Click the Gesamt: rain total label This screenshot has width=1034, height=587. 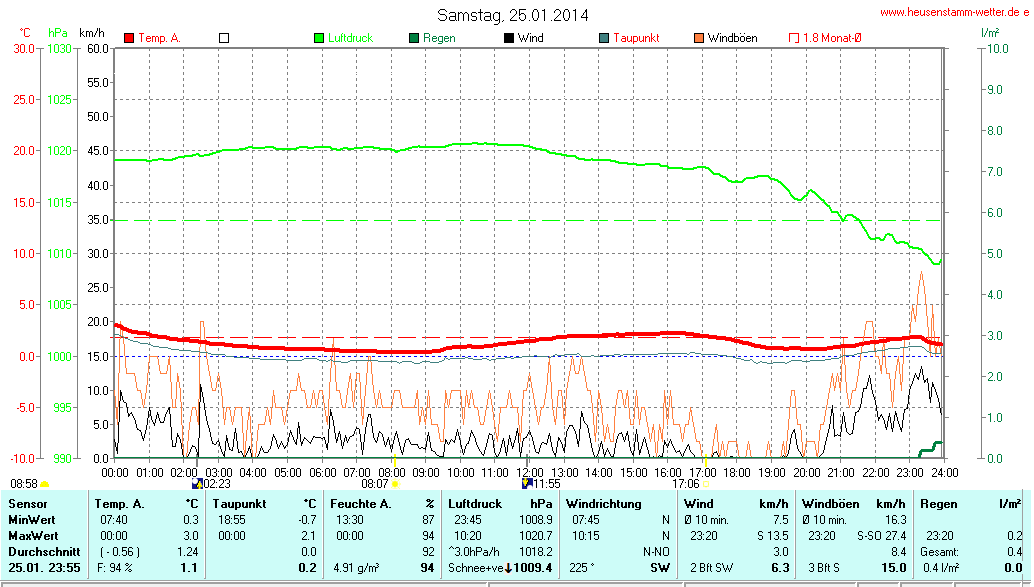(x=940, y=551)
